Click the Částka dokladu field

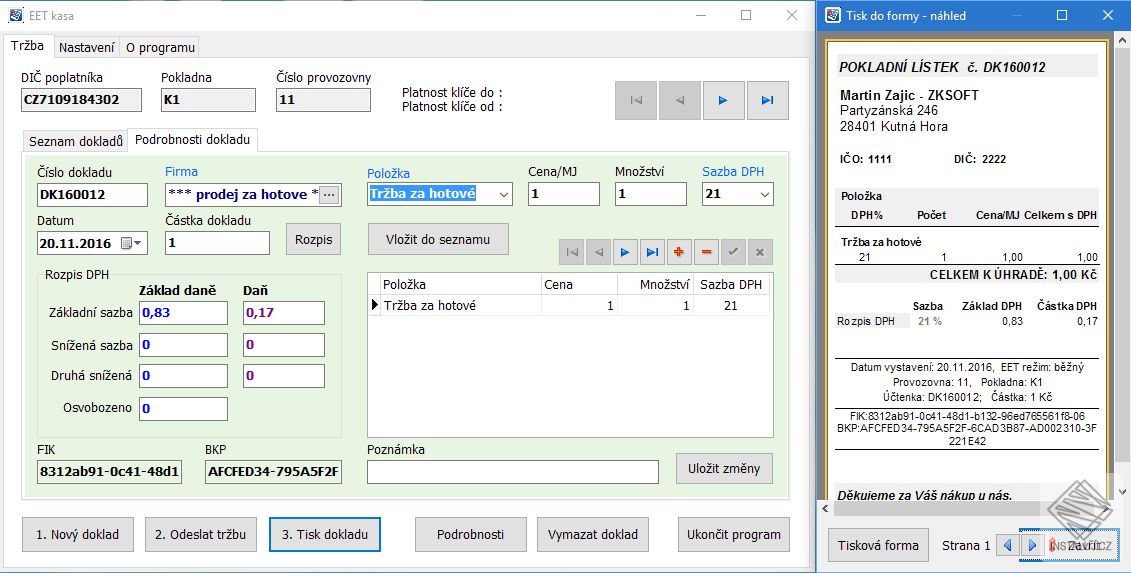coord(218,243)
